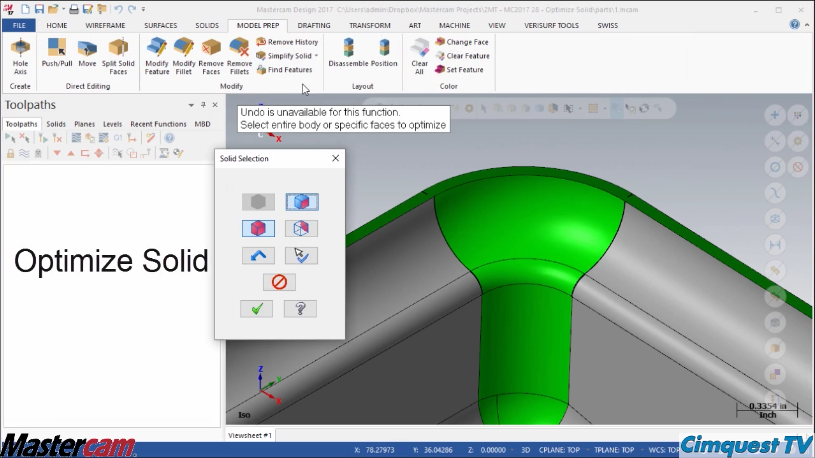Click the Hole Axis tool

point(20,56)
